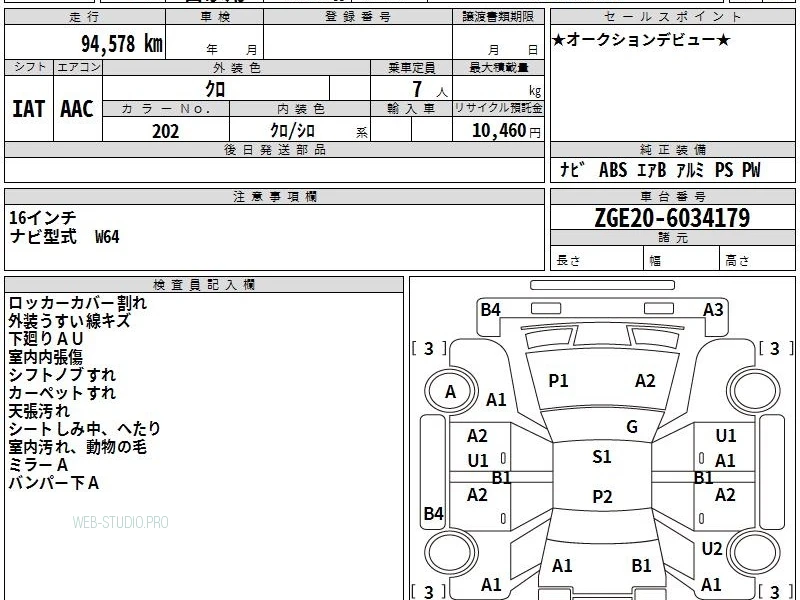Select the G mark on the diagram windshield

pos(632,427)
